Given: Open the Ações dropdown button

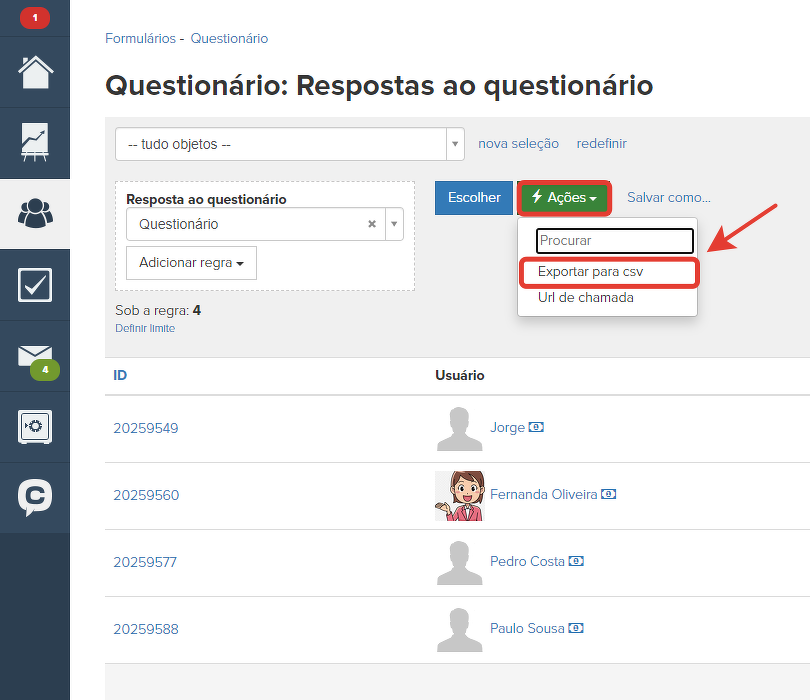Looking at the screenshot, I should [x=564, y=198].
